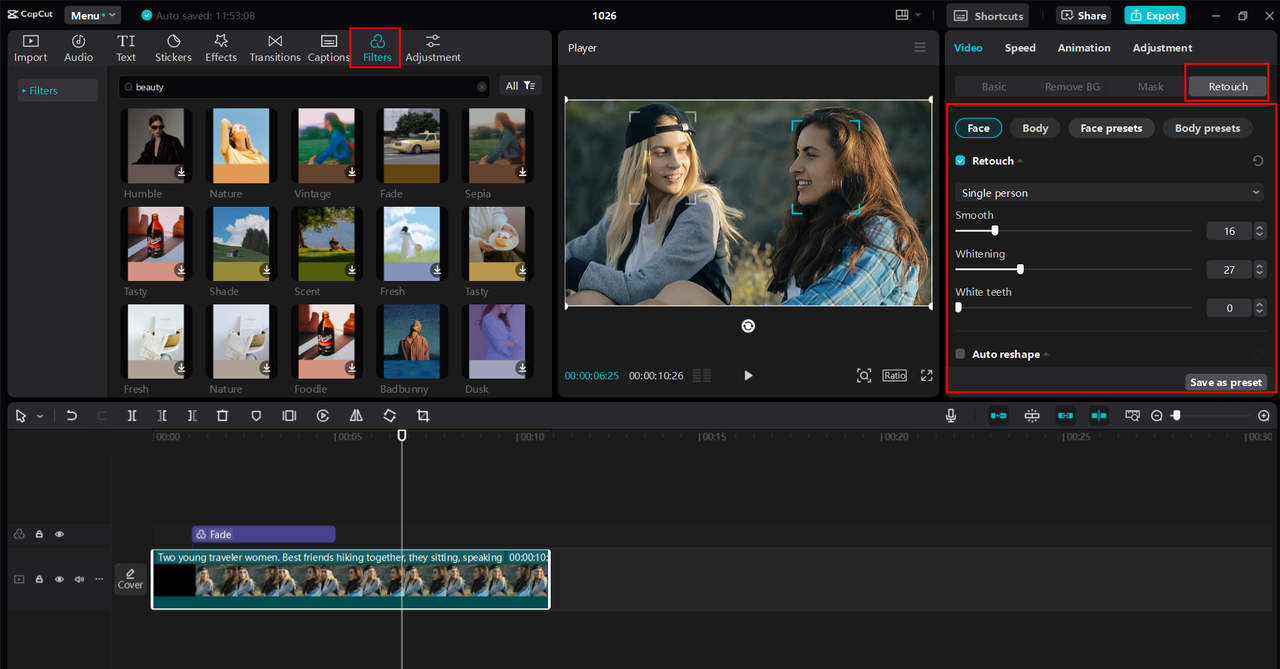Enable the Auto reshape checkbox
This screenshot has height=669, width=1280.
point(960,354)
